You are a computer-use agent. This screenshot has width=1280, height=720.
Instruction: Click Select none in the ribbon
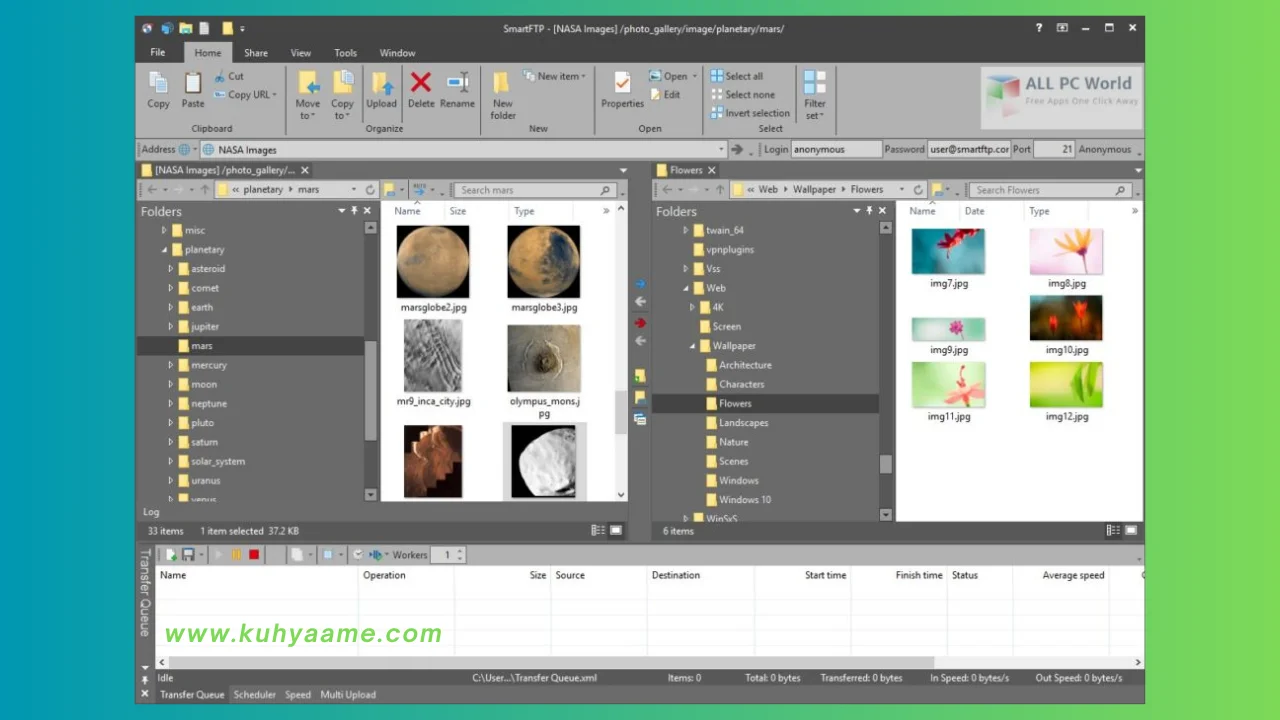tap(743, 95)
